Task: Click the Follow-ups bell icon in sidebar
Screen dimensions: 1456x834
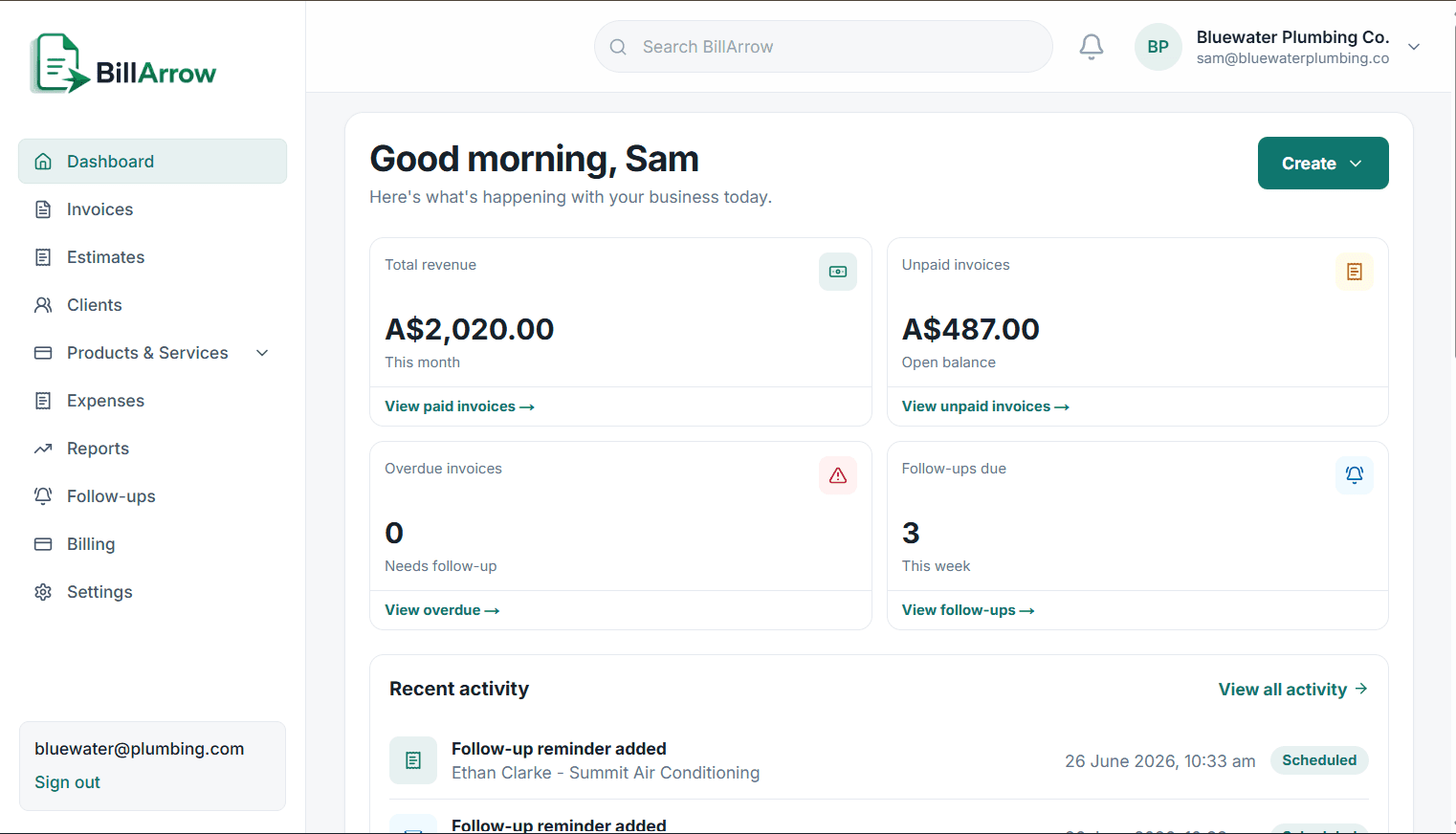Action: click(43, 496)
